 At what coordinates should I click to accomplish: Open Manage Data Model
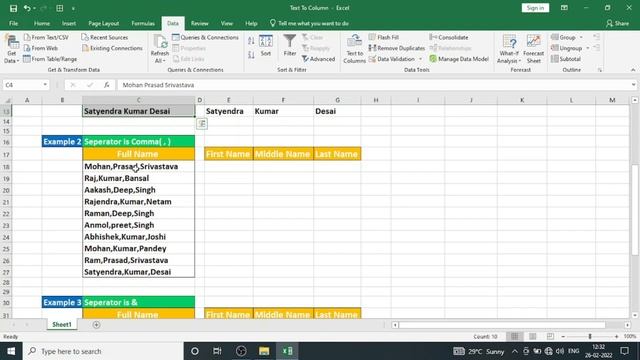[459, 59]
